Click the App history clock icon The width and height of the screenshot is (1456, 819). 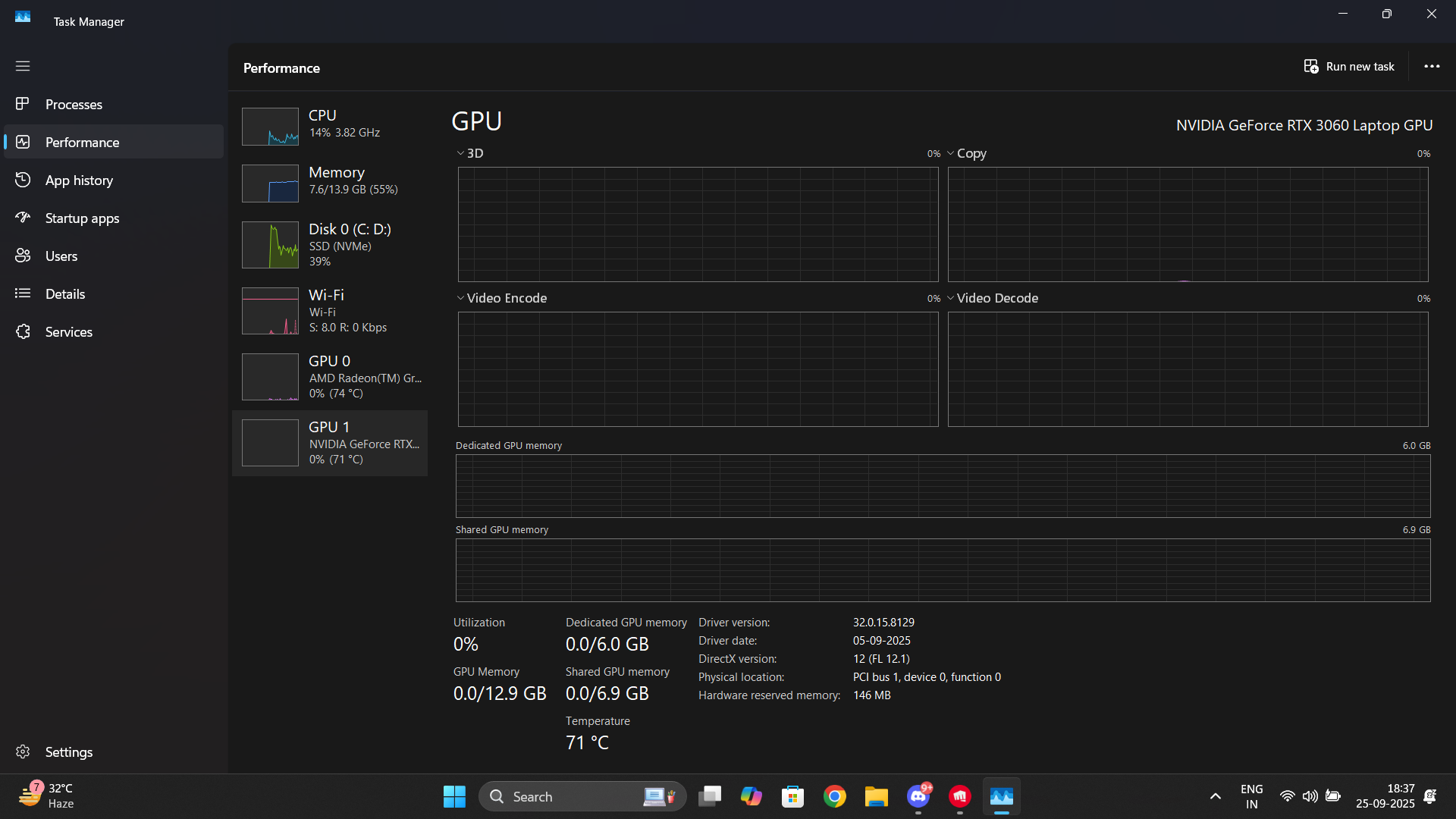pos(23,180)
